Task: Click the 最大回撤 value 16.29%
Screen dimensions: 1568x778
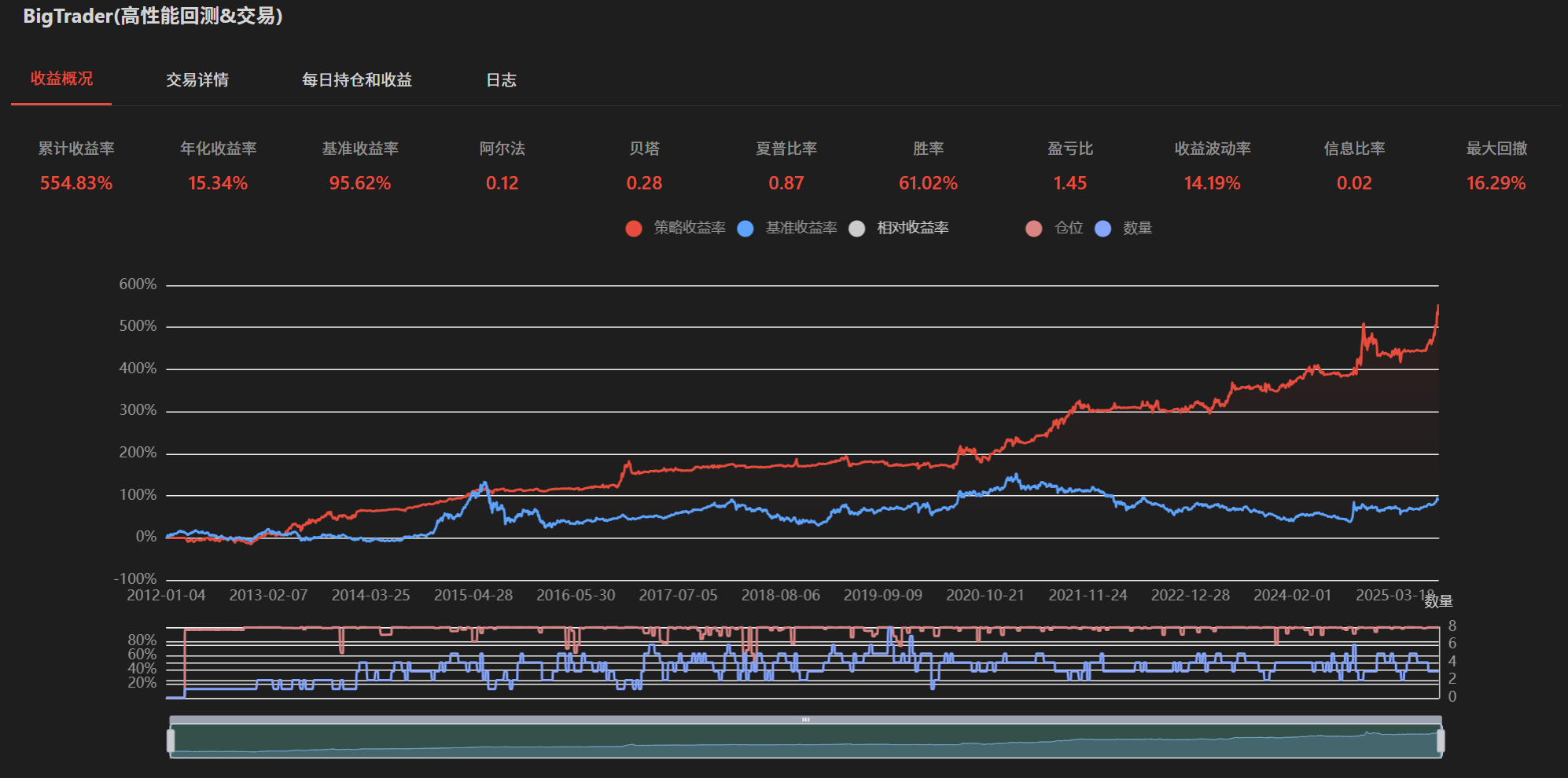Action: 1496,183
